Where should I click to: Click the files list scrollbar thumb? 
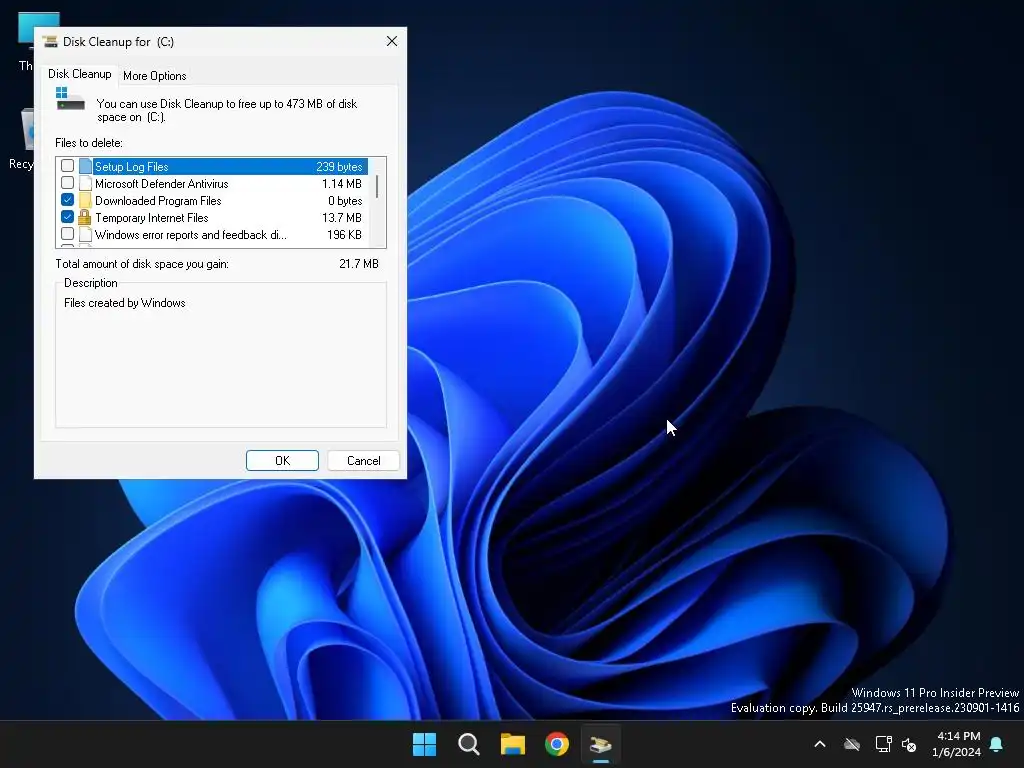pyautogui.click(x=377, y=187)
